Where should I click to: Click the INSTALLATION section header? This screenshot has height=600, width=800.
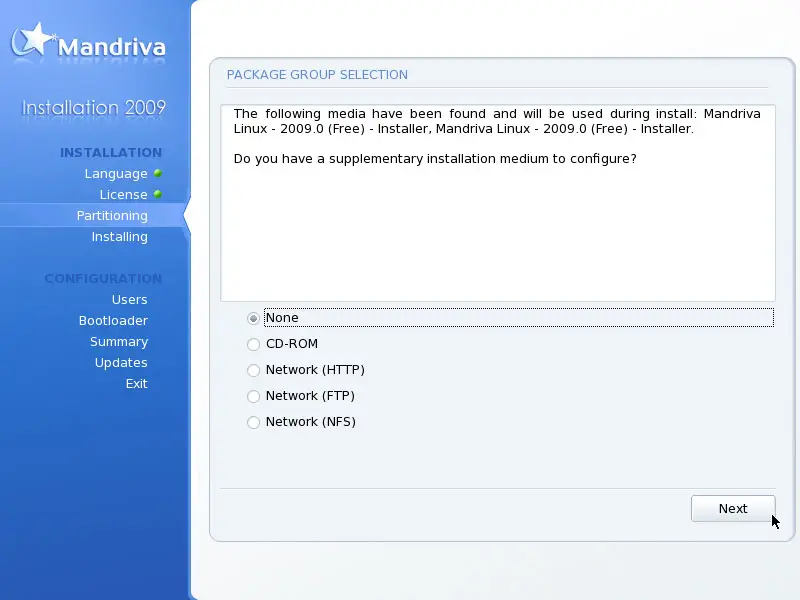111,153
